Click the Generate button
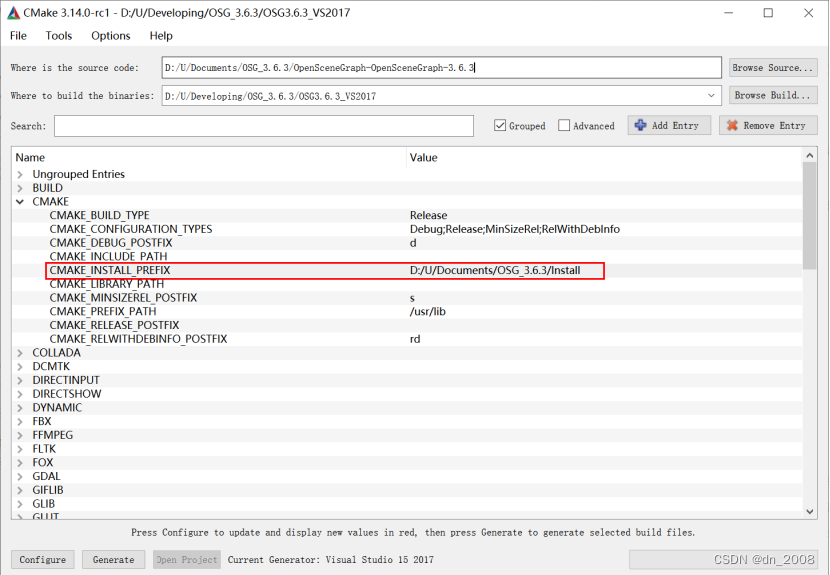This screenshot has height=575, width=830. [x=113, y=560]
